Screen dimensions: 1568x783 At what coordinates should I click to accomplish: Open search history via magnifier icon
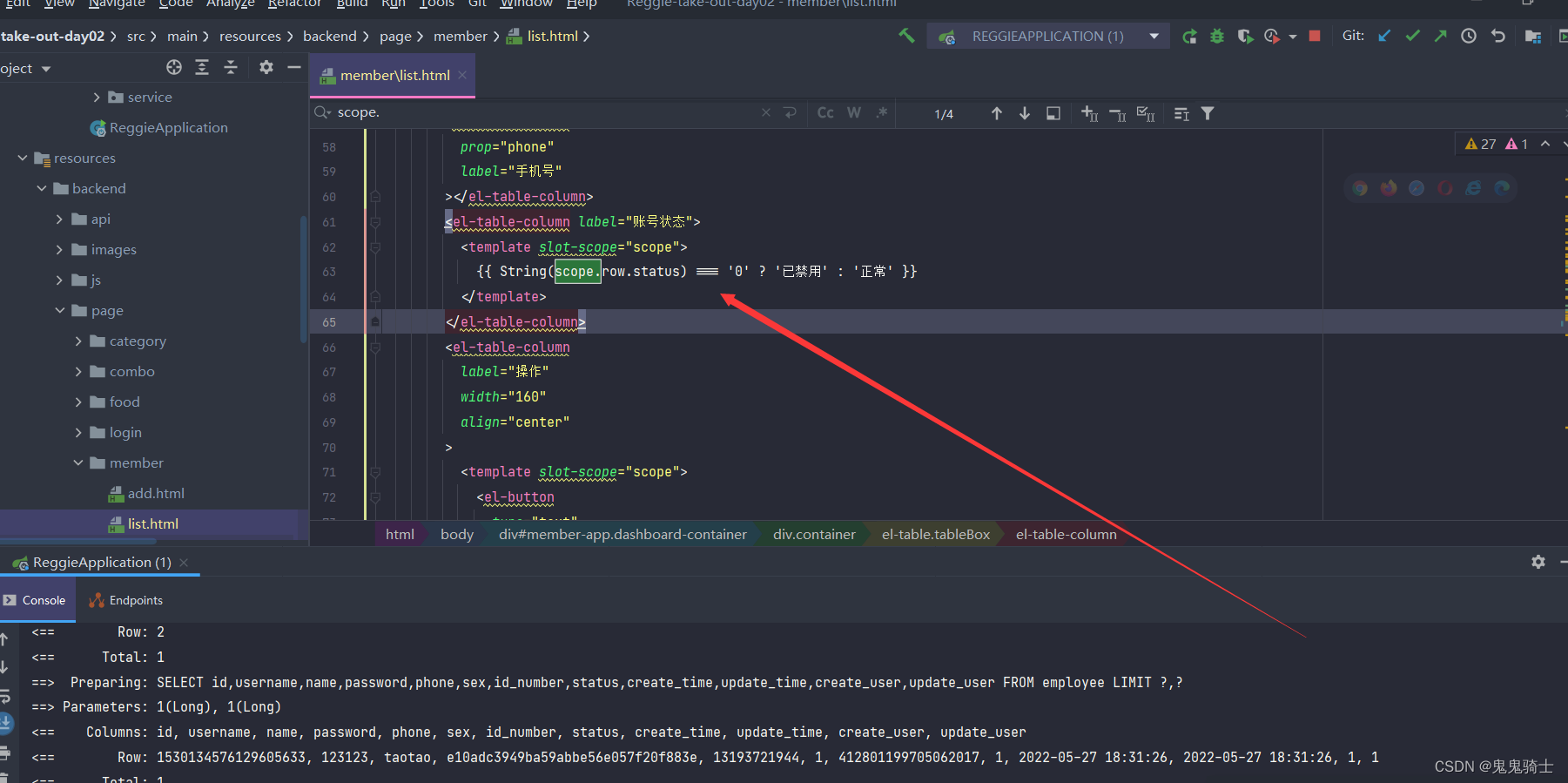[322, 112]
